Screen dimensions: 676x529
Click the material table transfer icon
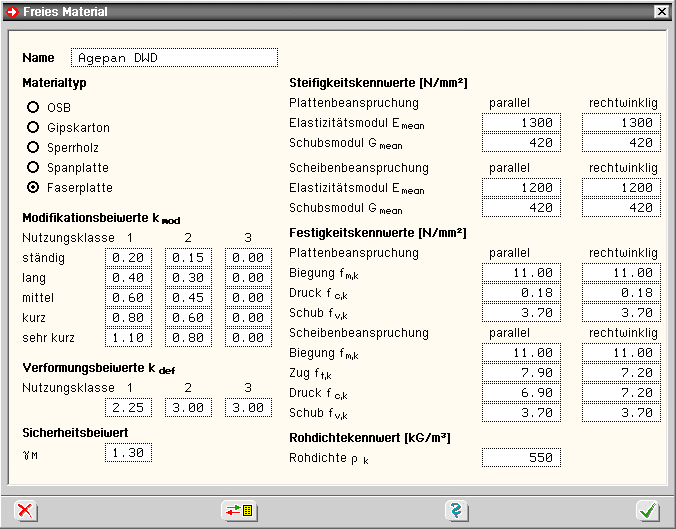(240, 511)
